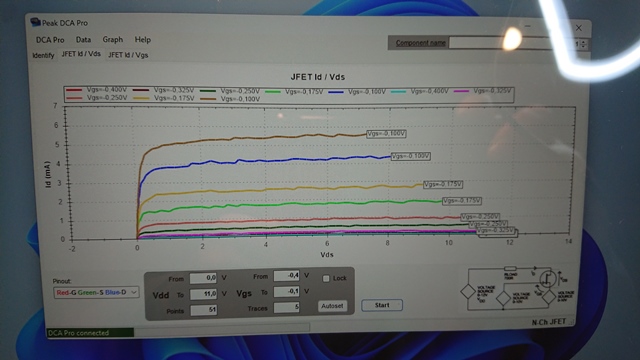
Task: Click the Peak DCA Pro app icon
Action: click(x=36, y=22)
